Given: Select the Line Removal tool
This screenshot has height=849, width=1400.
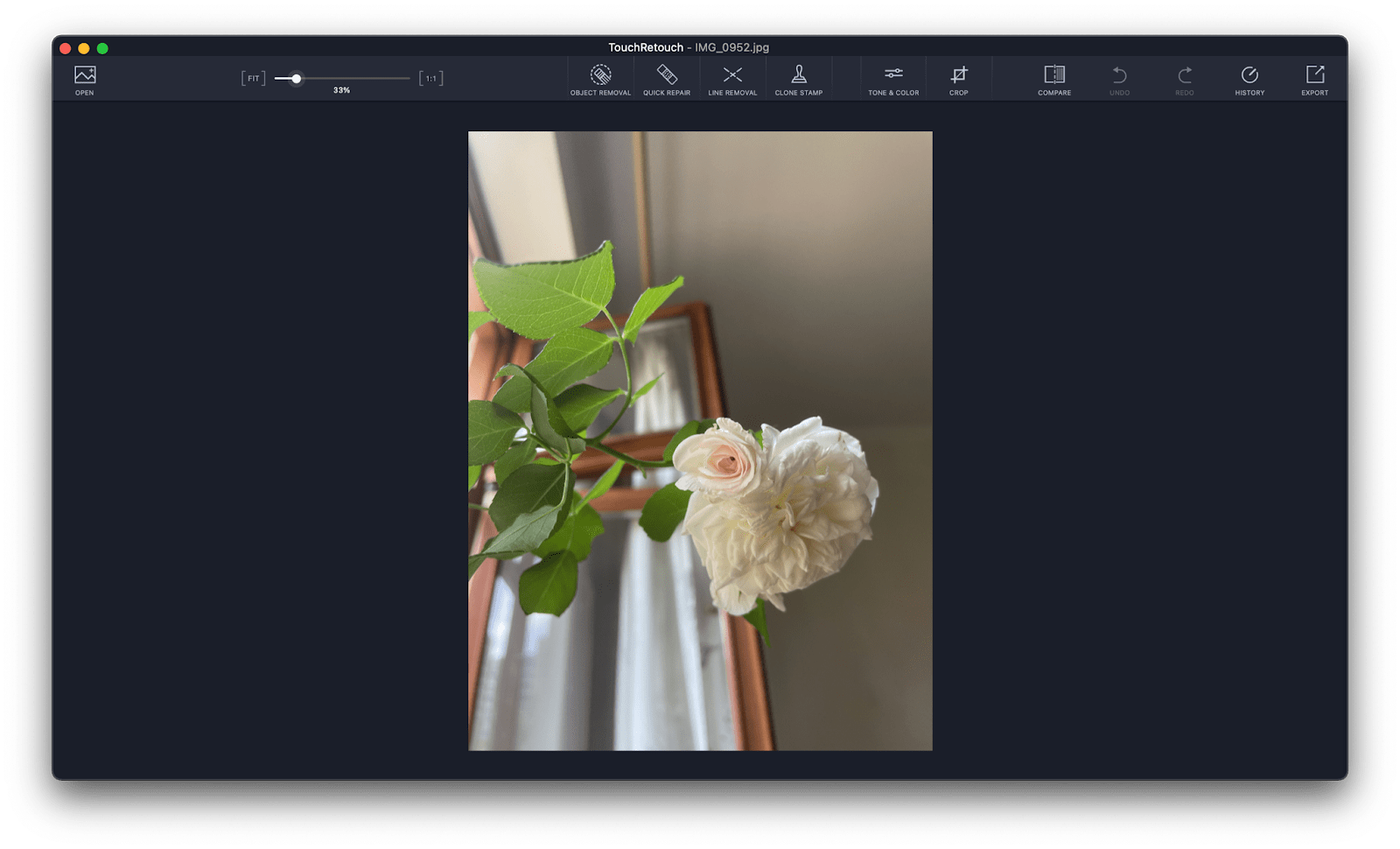Looking at the screenshot, I should (x=732, y=79).
